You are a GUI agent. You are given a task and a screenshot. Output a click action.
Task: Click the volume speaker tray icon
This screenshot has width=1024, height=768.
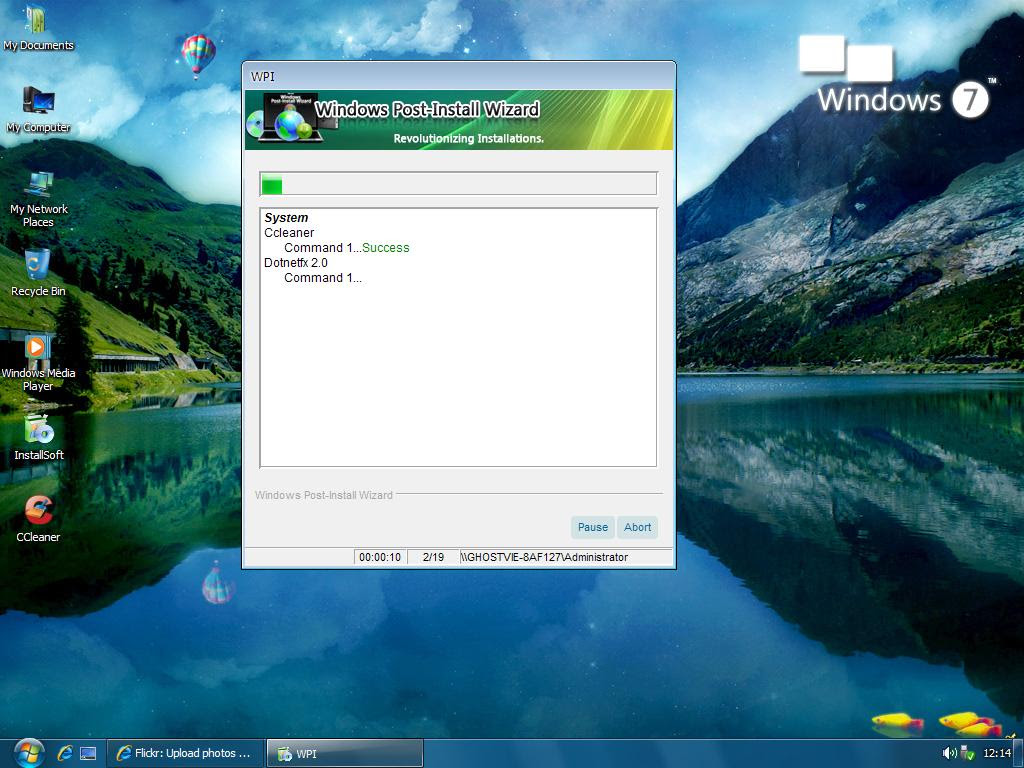pyautogui.click(x=950, y=753)
